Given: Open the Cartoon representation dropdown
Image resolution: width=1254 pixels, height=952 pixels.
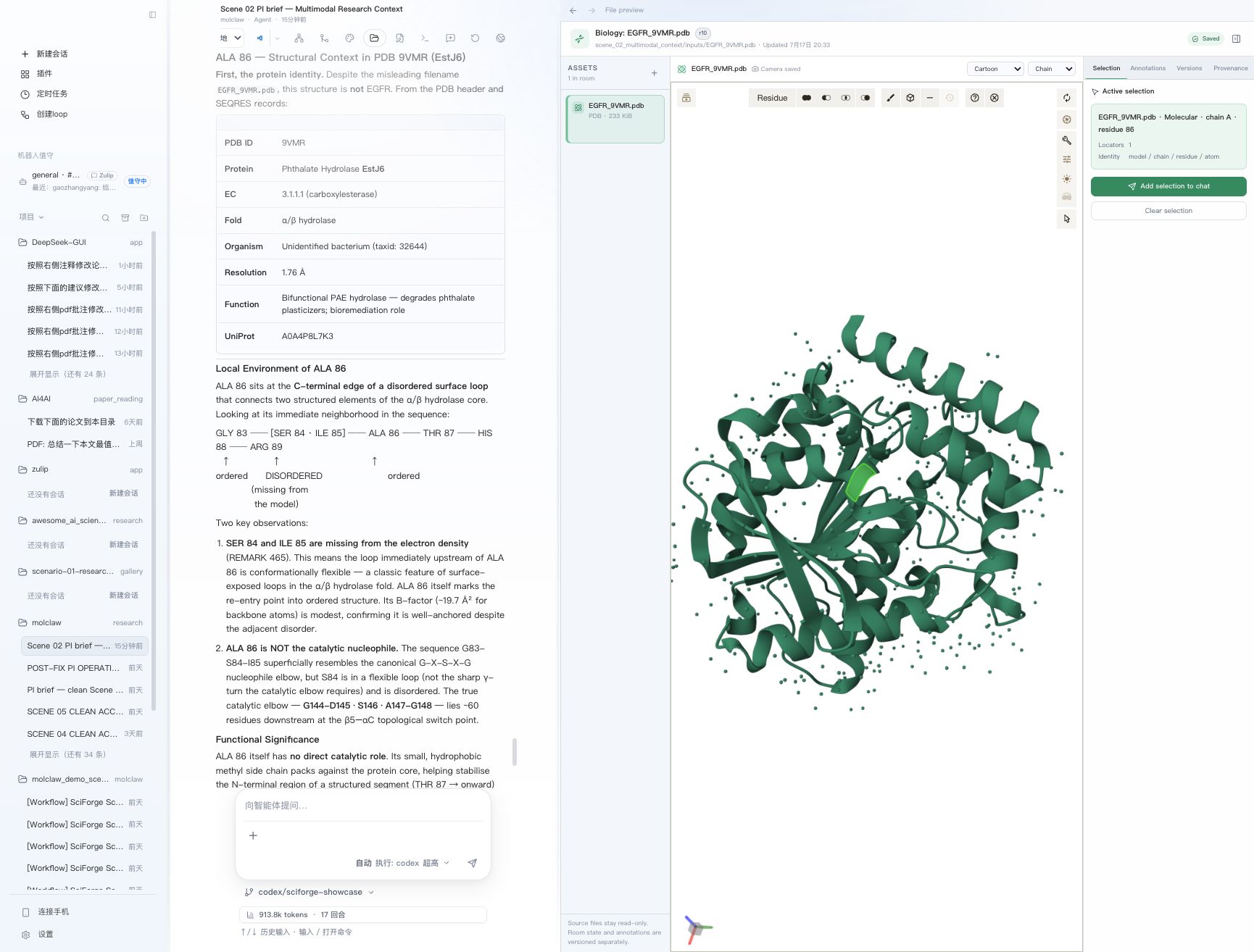Looking at the screenshot, I should [995, 69].
